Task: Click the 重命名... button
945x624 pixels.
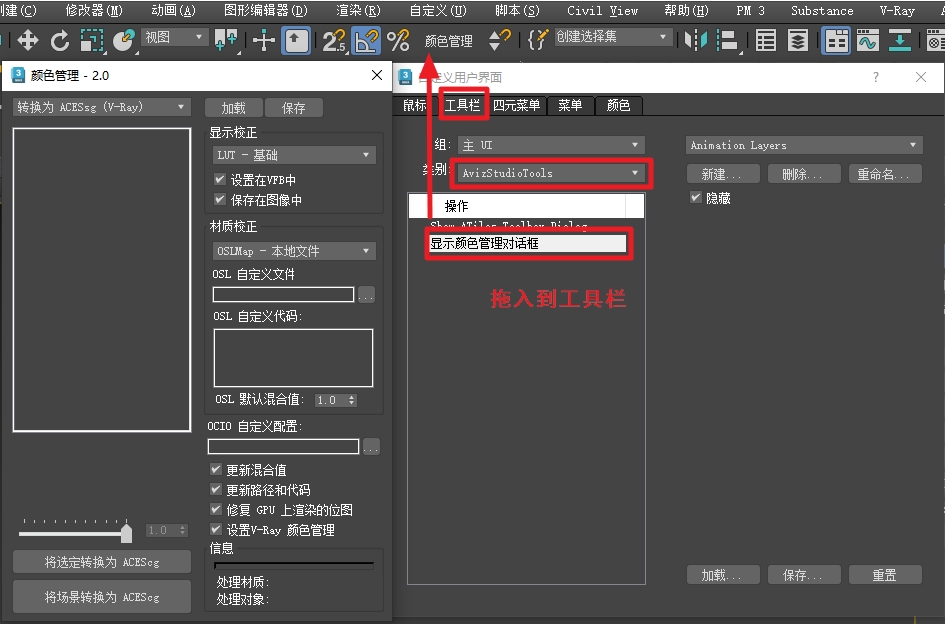Action: (884, 174)
